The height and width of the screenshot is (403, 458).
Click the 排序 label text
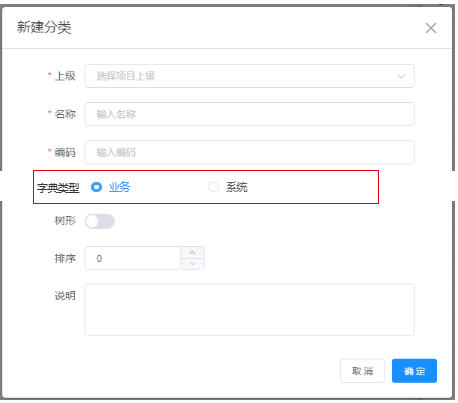point(65,258)
